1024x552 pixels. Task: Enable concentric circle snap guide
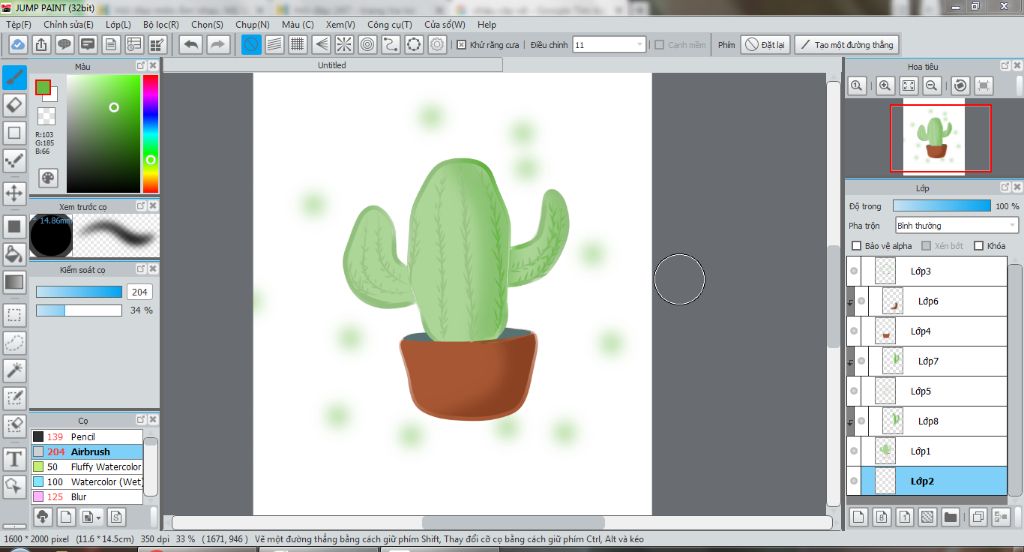[368, 44]
